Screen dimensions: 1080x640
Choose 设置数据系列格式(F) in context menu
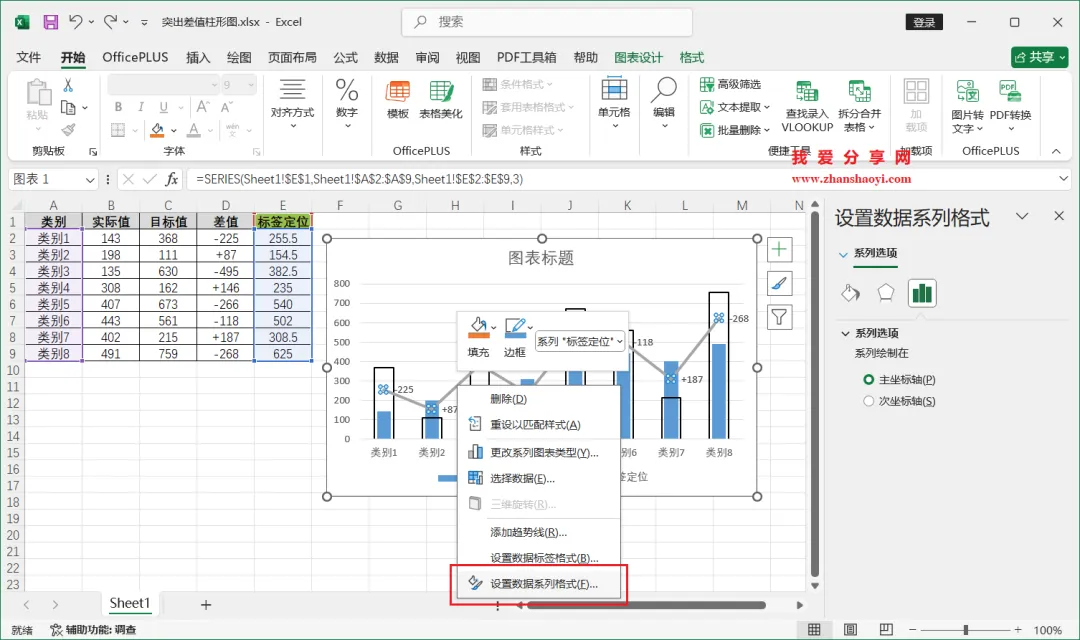click(x=539, y=584)
